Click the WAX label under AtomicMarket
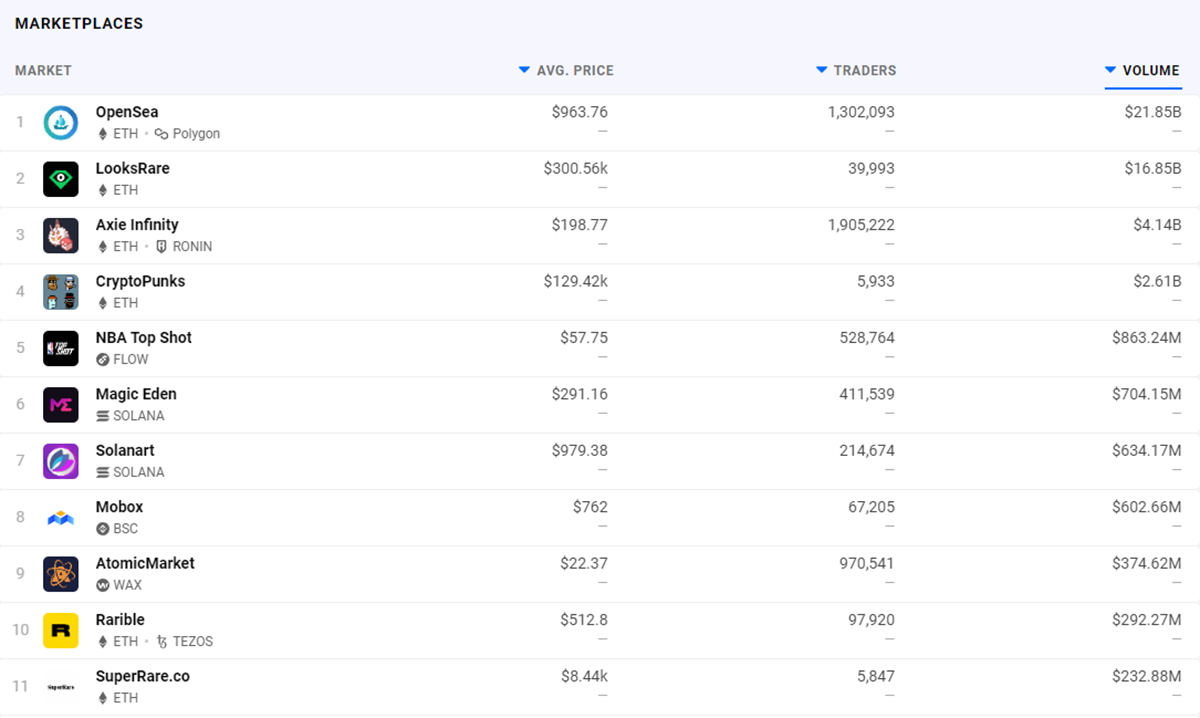1200x718 pixels. (127, 585)
